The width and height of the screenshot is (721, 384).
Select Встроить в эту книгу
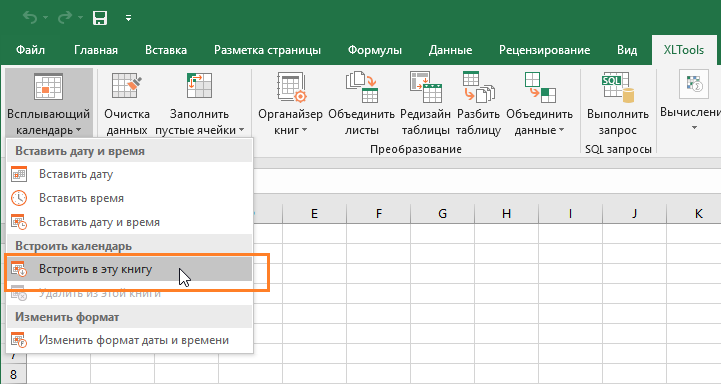coord(129,269)
